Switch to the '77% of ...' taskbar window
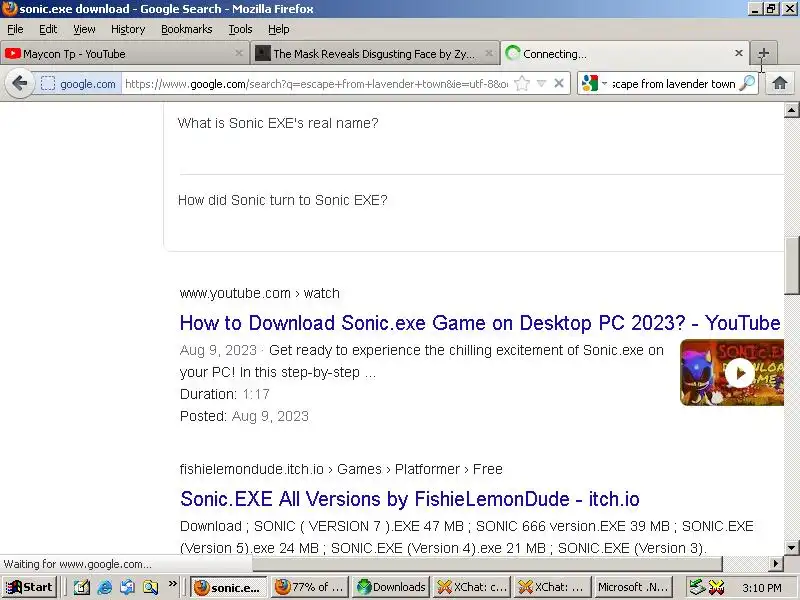800x600 pixels. coord(310,587)
